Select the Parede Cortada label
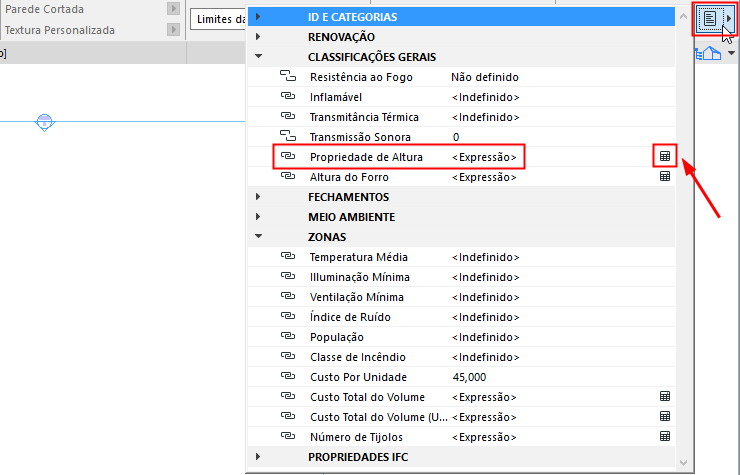The image size is (740, 475). pyautogui.click(x=44, y=9)
